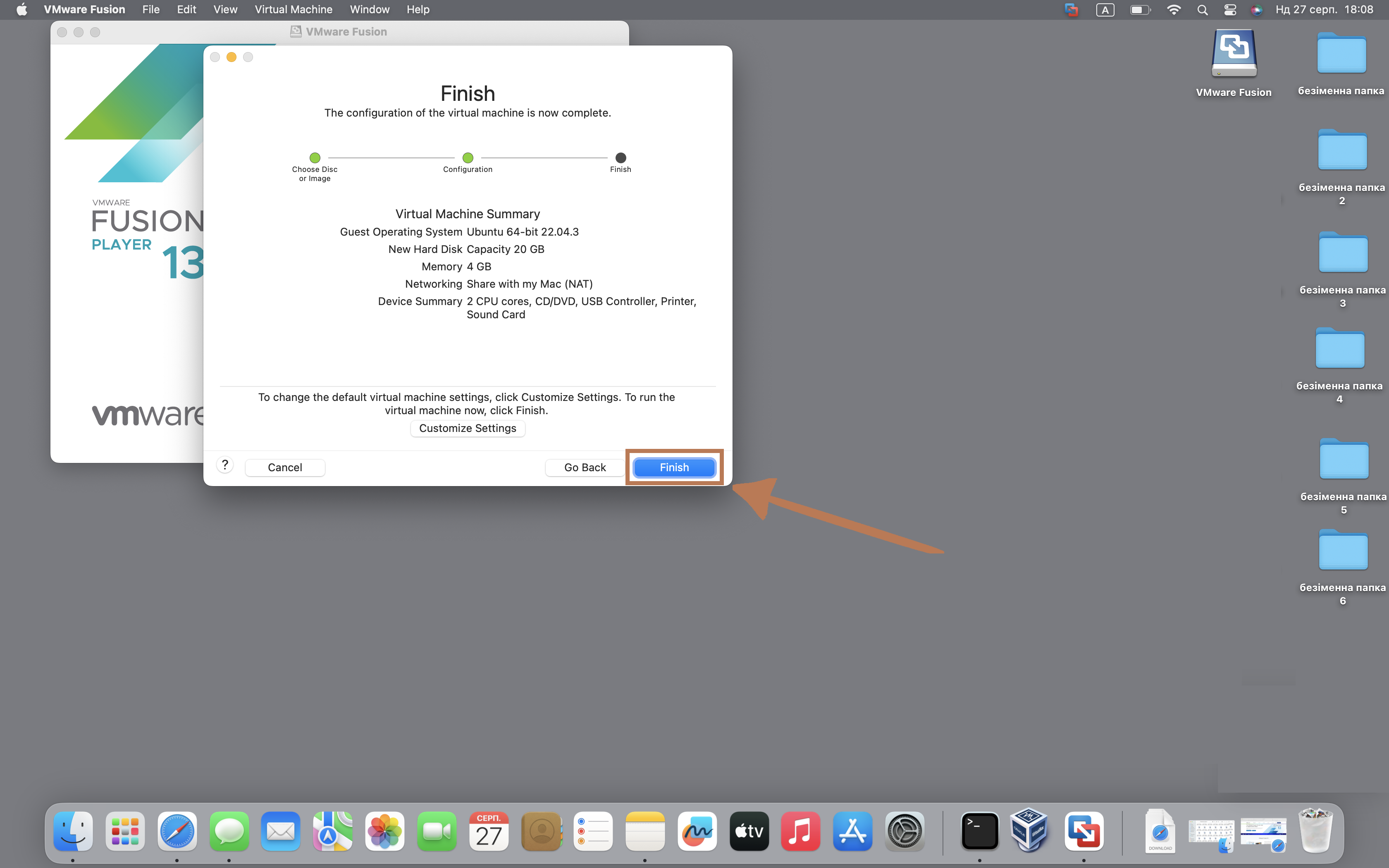This screenshot has height=868, width=1389.
Task: Open Mail from the Dock
Action: (281, 831)
